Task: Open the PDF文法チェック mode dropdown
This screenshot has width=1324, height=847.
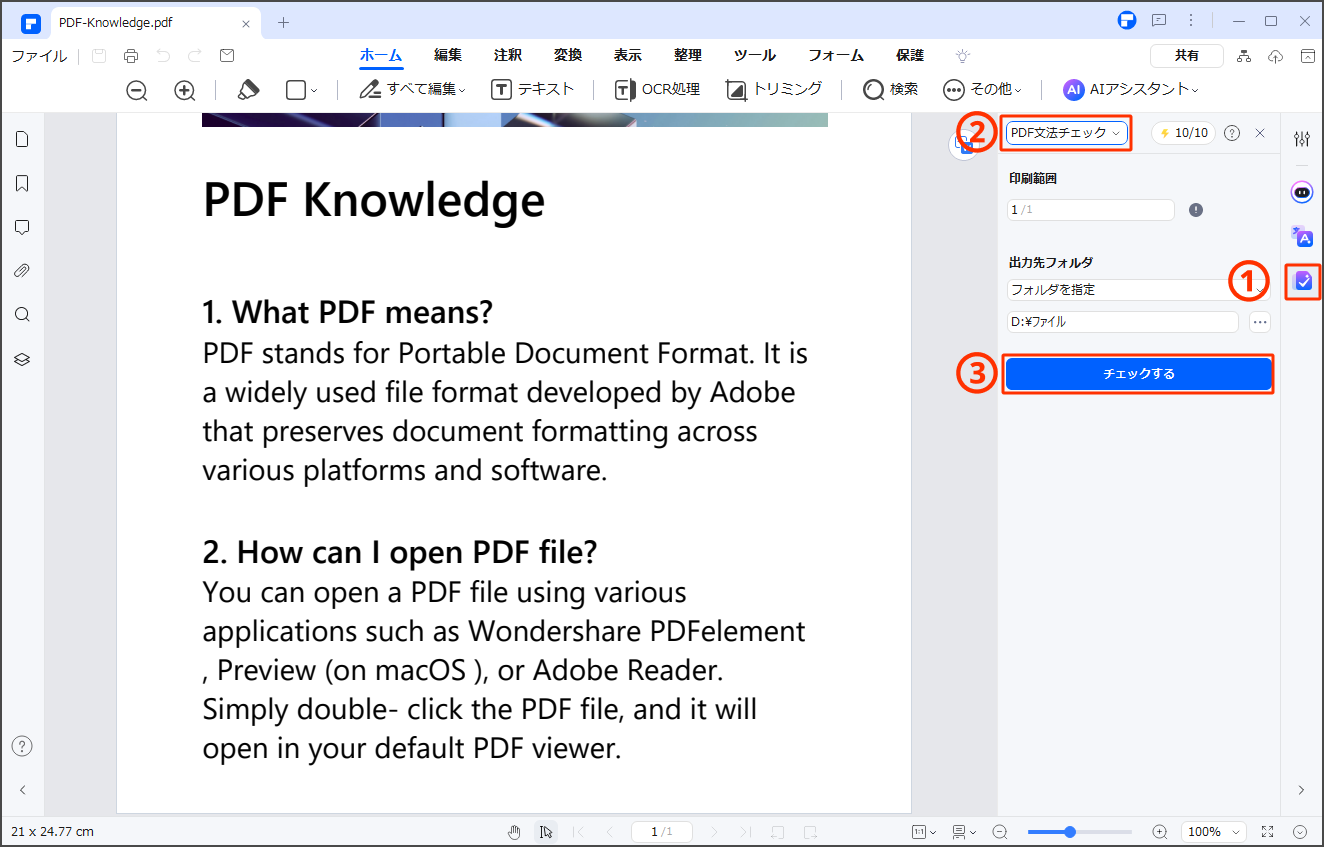Action: pos(1066,132)
